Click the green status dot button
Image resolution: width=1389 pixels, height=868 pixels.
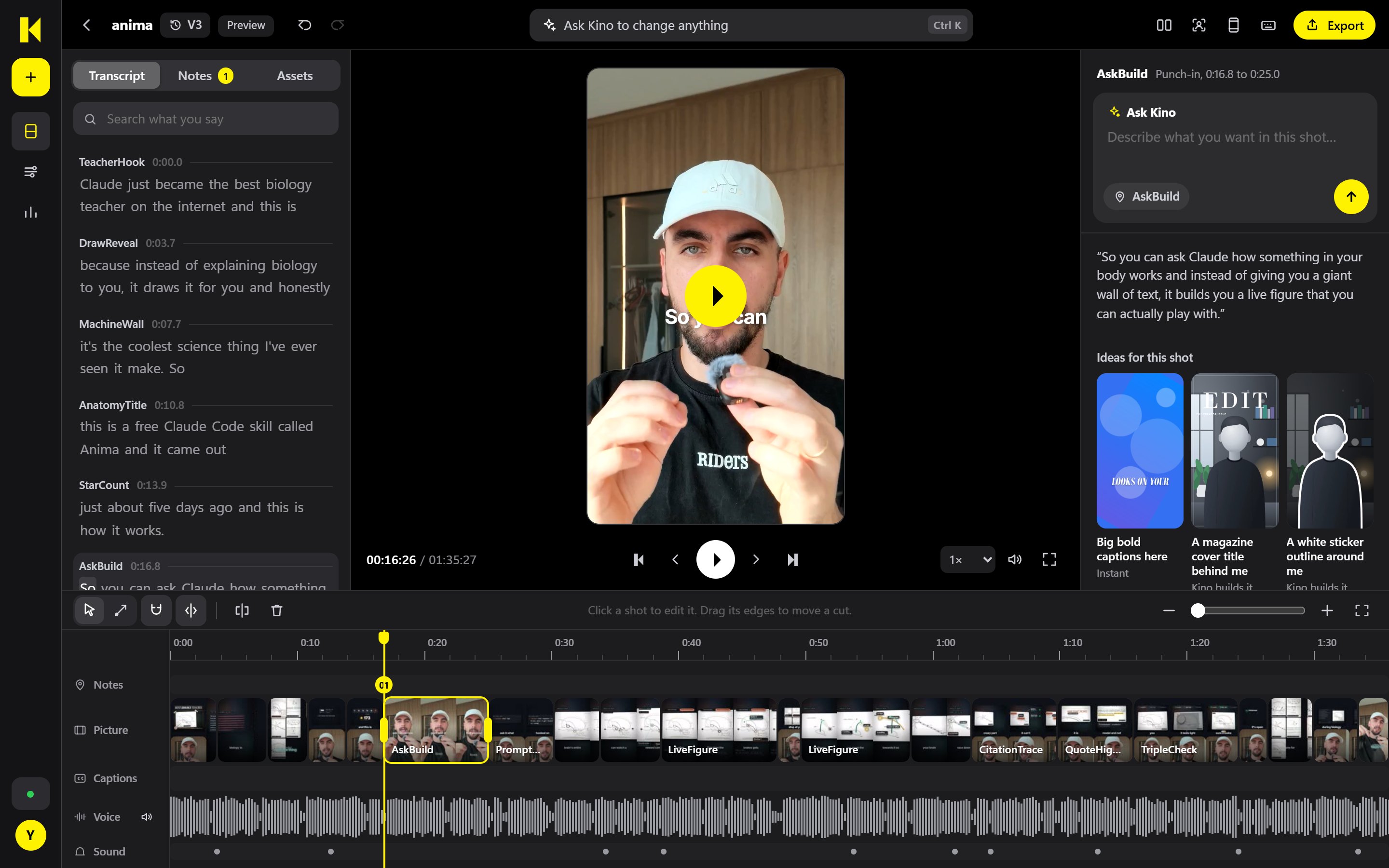click(x=30, y=794)
